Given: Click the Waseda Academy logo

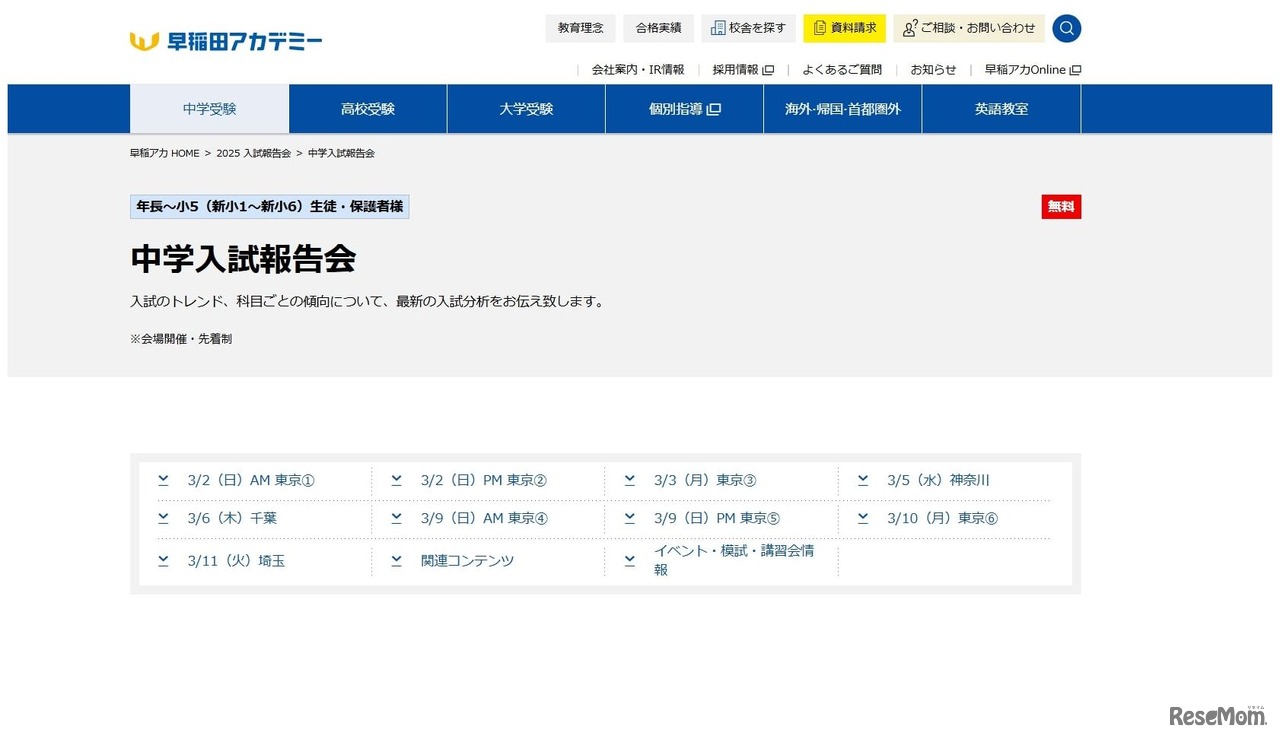Looking at the screenshot, I should click(x=226, y=41).
